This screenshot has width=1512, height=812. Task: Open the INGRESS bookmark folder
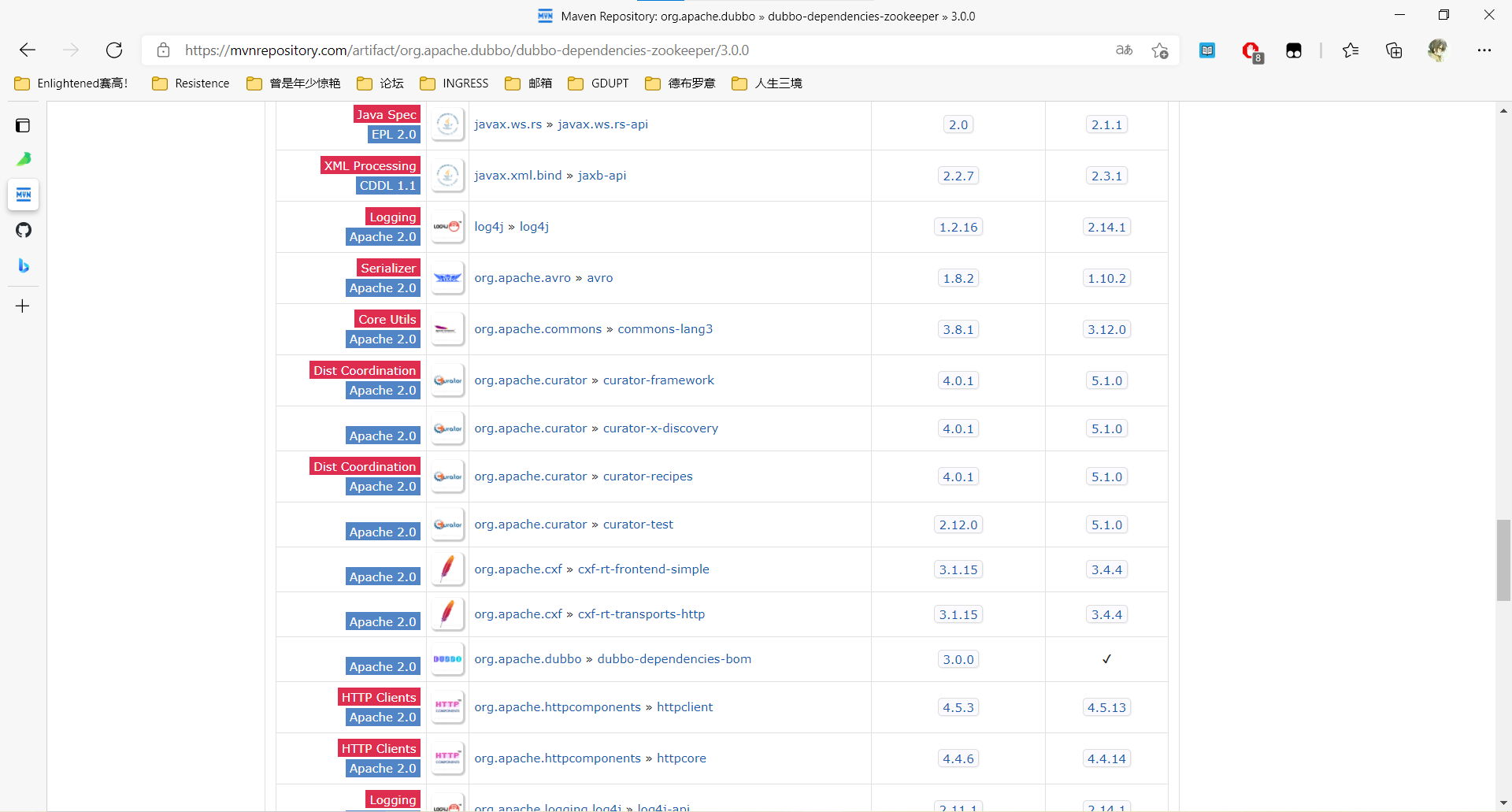pyautogui.click(x=454, y=83)
